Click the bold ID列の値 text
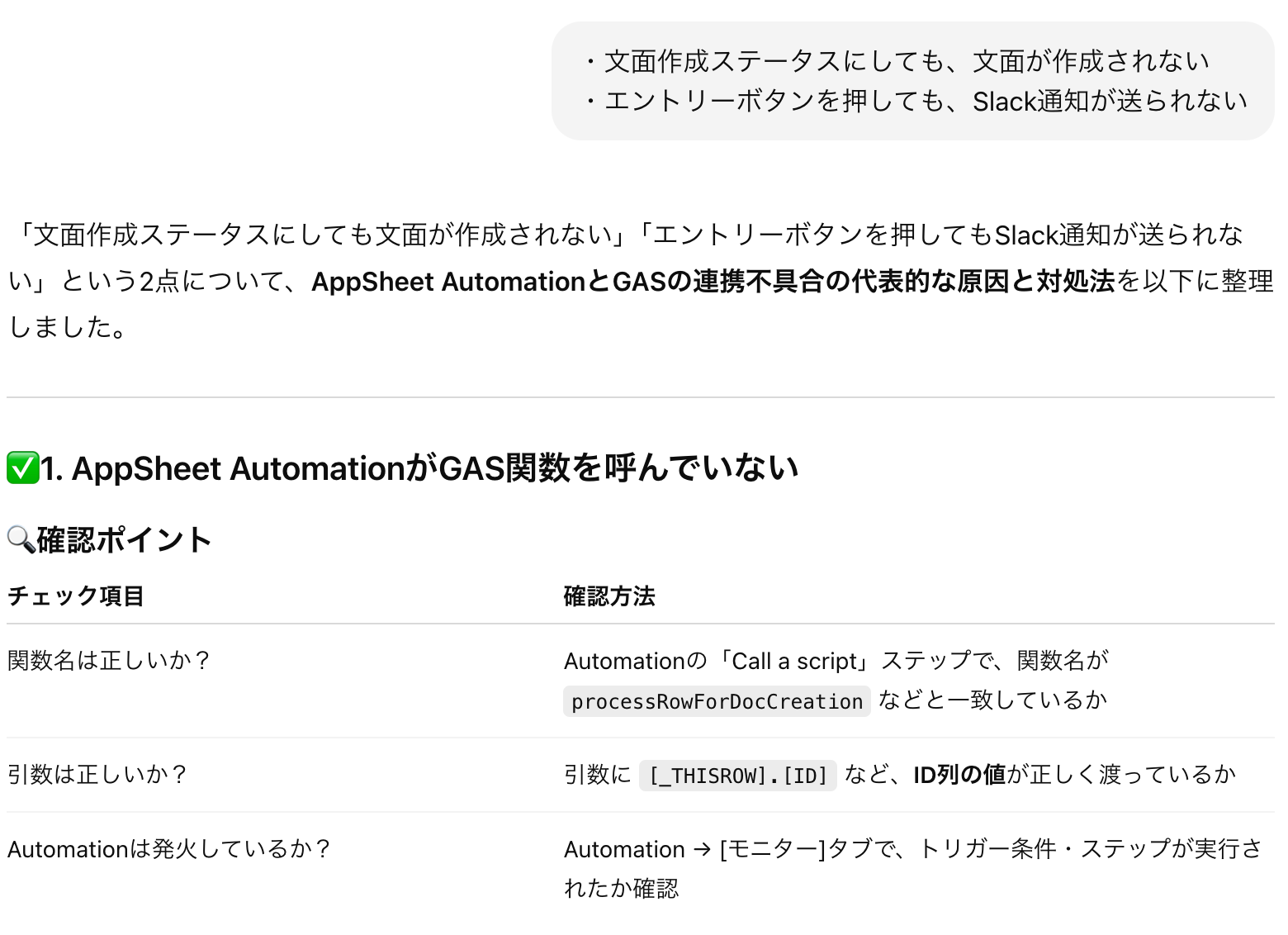Screen dimensions: 1288x935 [959, 775]
